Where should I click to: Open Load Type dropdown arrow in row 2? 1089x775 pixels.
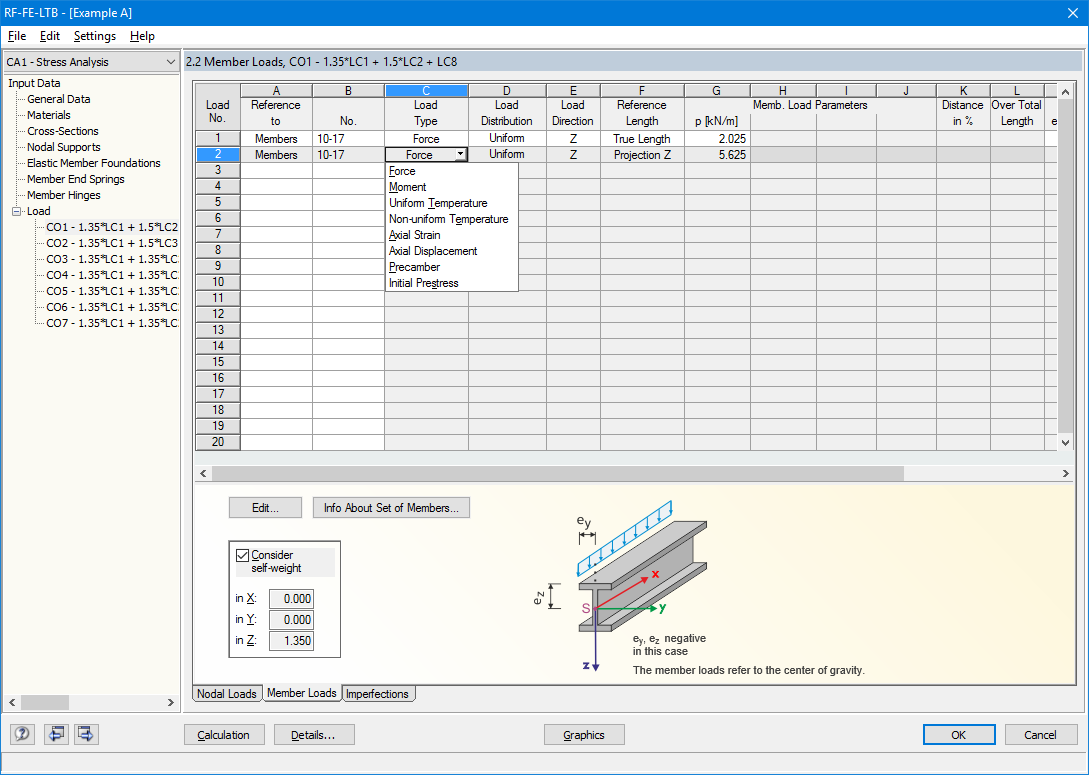pos(460,155)
